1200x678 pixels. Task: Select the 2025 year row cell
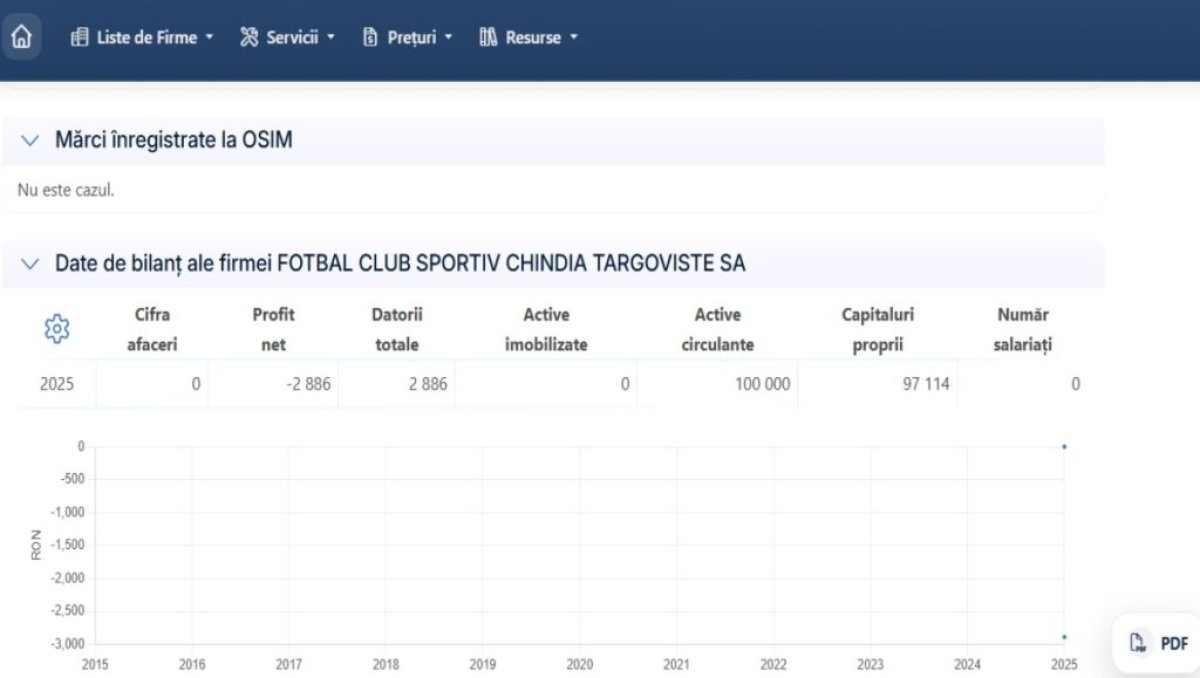click(x=57, y=384)
